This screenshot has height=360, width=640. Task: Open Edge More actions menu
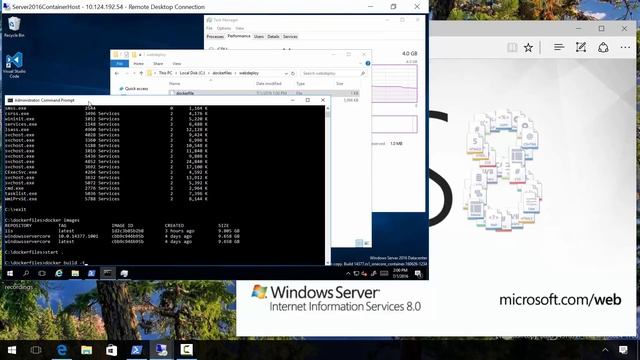[625, 47]
